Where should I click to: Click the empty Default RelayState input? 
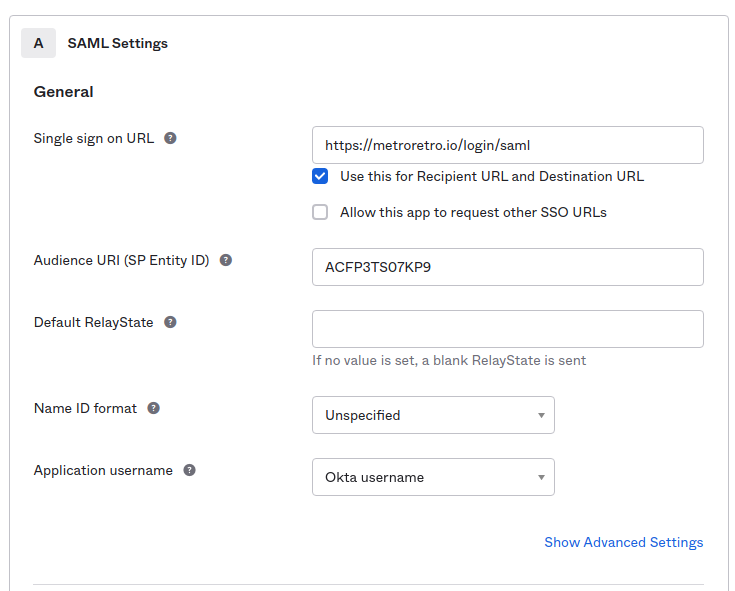507,329
